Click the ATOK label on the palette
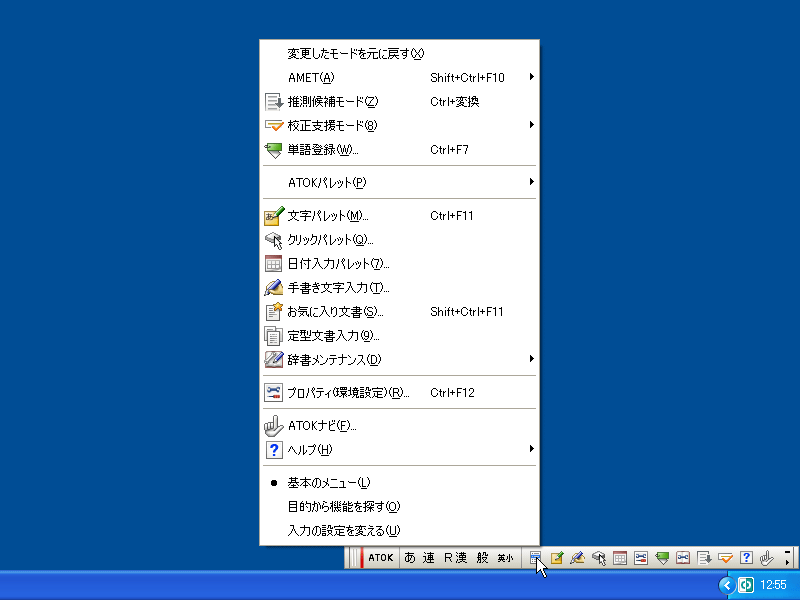This screenshot has width=800, height=600. point(381,558)
